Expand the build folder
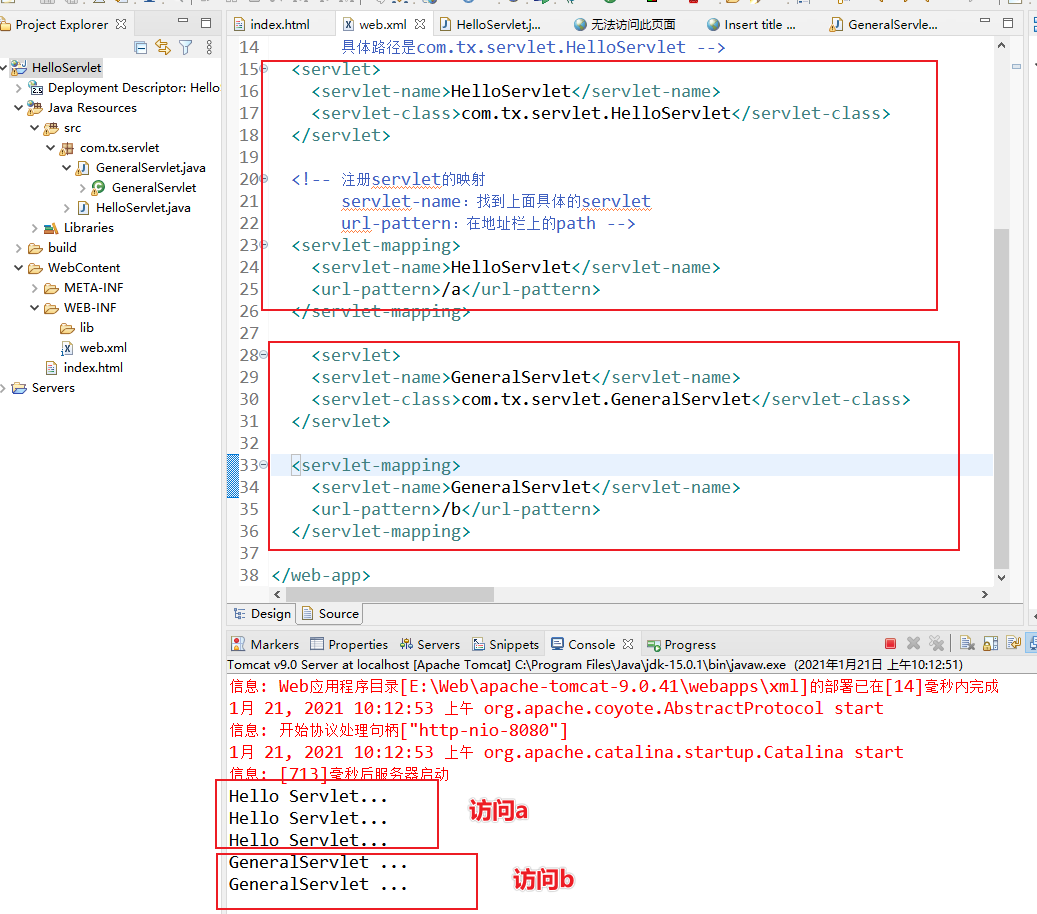 [x=19, y=247]
